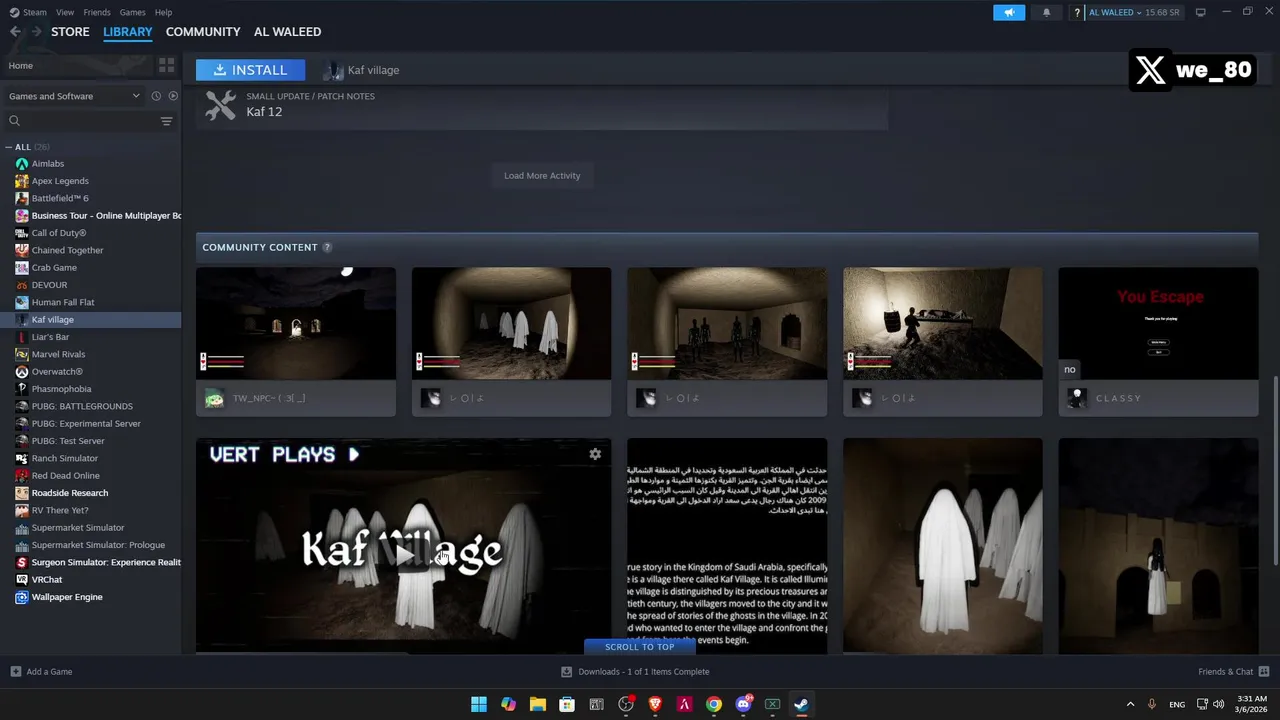Open Big Picture mode monitor icon
The height and width of the screenshot is (720, 1280).
[1201, 12]
